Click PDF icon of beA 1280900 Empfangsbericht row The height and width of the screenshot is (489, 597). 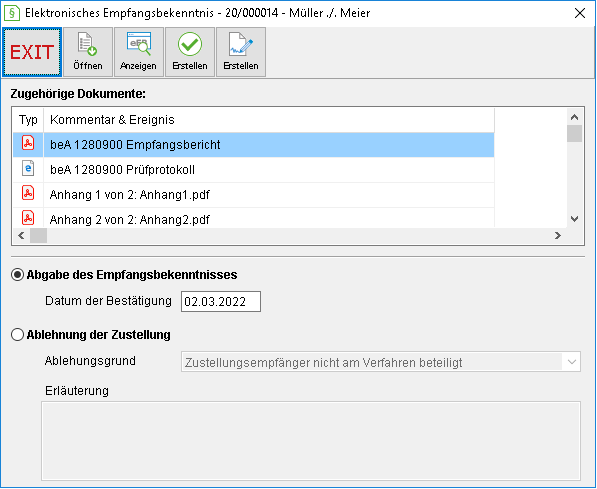pos(28,143)
